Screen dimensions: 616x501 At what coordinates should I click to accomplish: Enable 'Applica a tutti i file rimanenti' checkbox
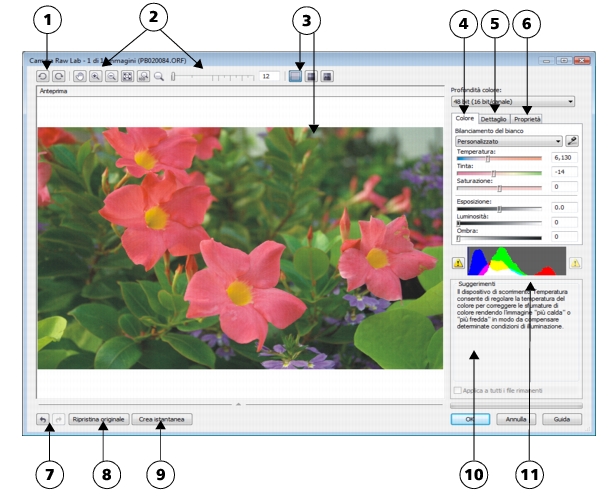(x=457, y=391)
